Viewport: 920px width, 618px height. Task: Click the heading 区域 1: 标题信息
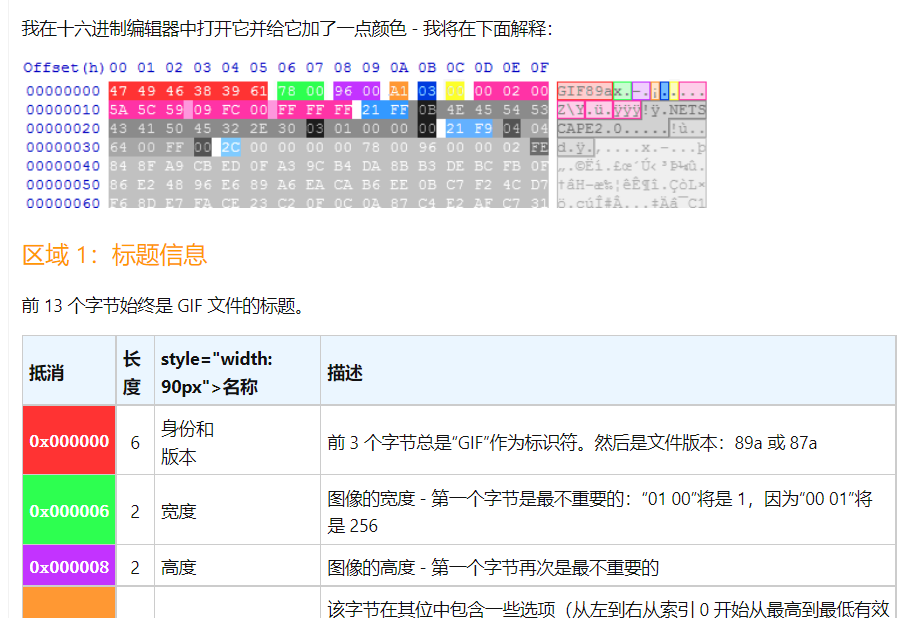coord(114,256)
